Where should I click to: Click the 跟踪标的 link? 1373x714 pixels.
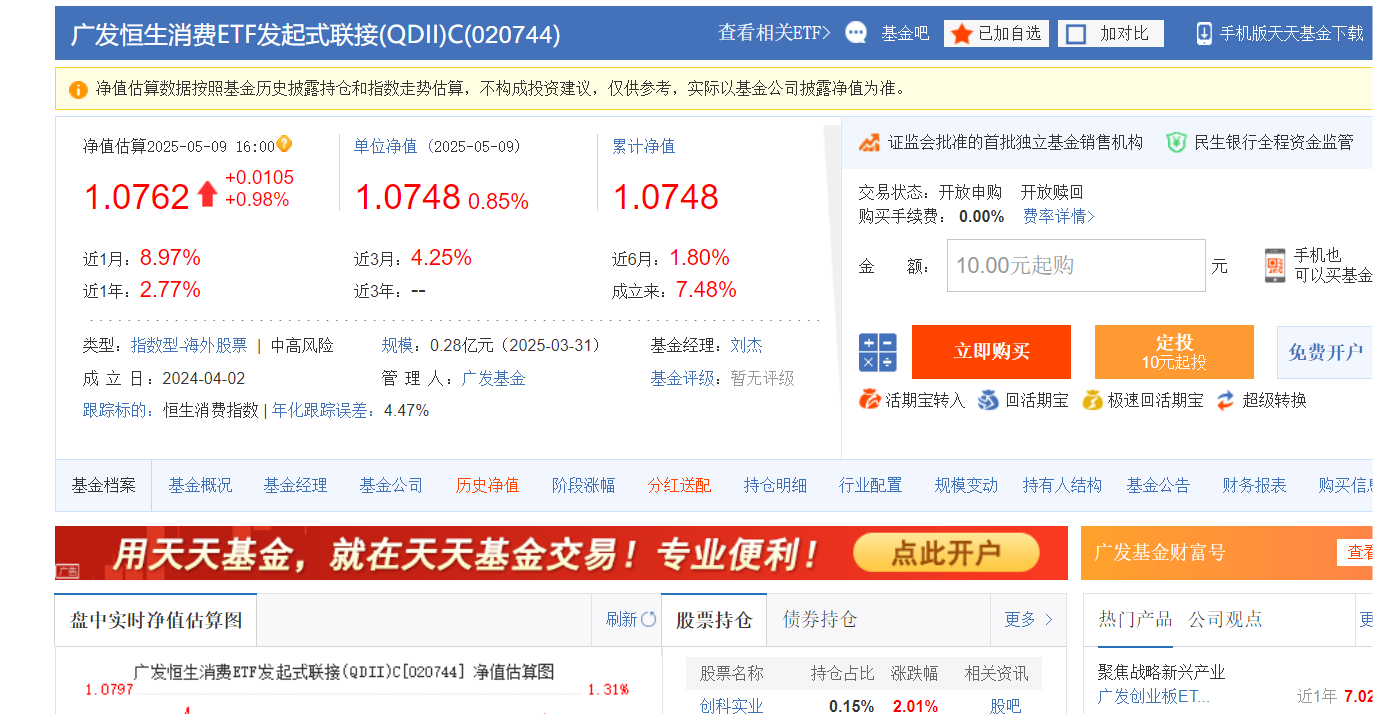(114, 410)
